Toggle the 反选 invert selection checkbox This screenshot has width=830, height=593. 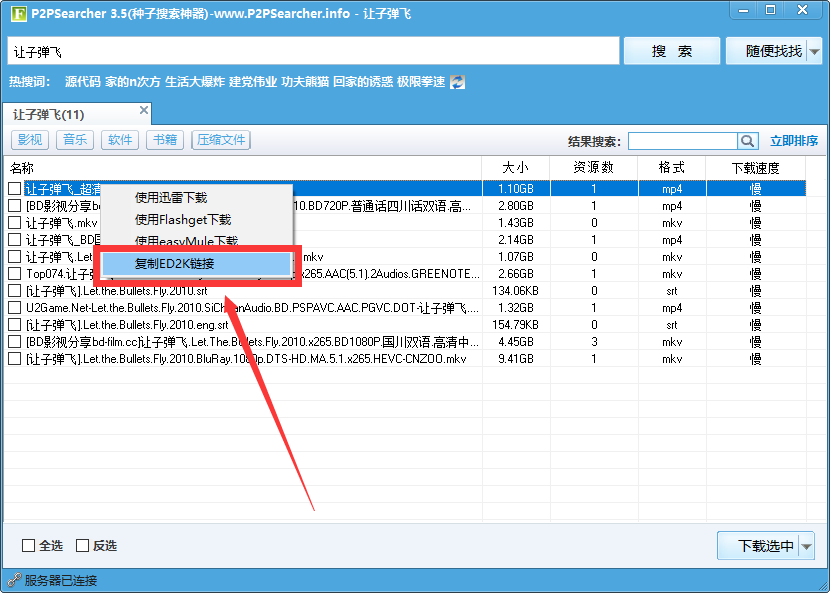tap(82, 545)
